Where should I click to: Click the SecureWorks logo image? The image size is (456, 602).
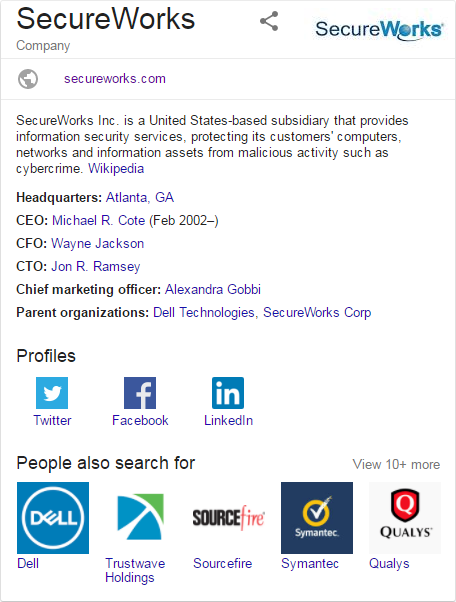(379, 30)
